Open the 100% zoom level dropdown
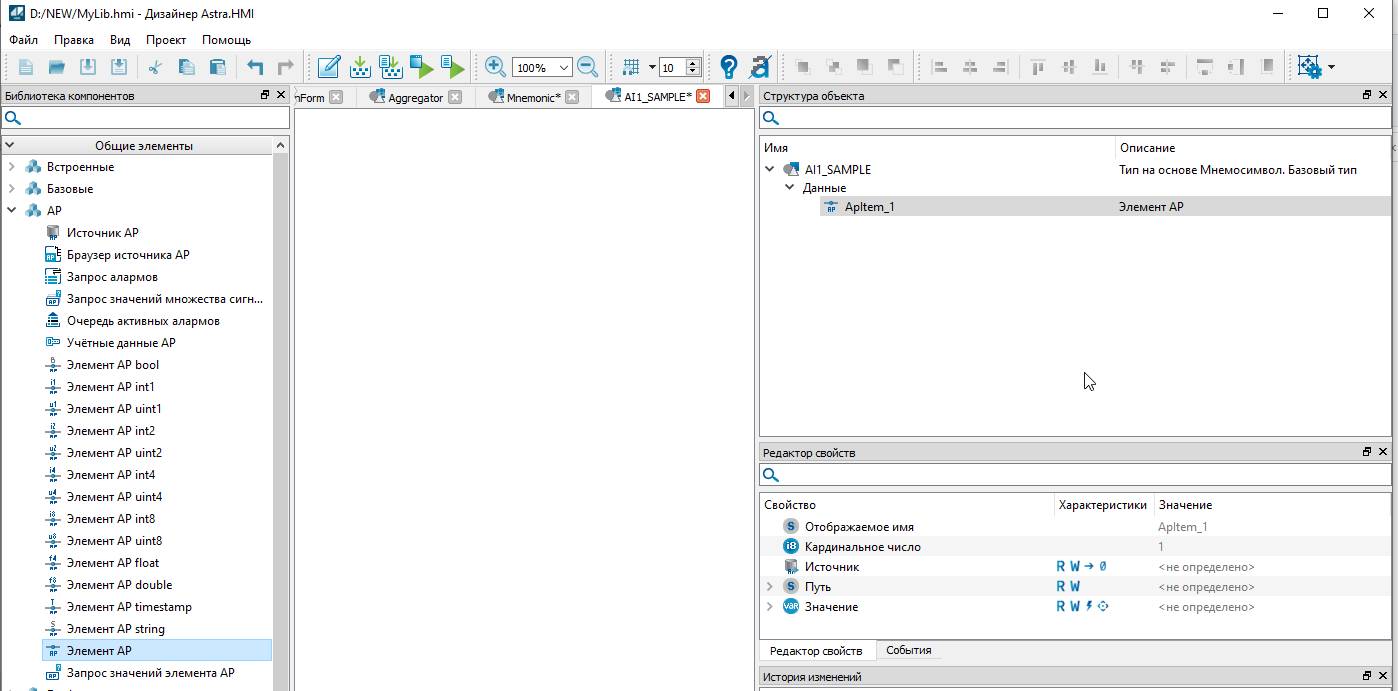 coord(564,68)
